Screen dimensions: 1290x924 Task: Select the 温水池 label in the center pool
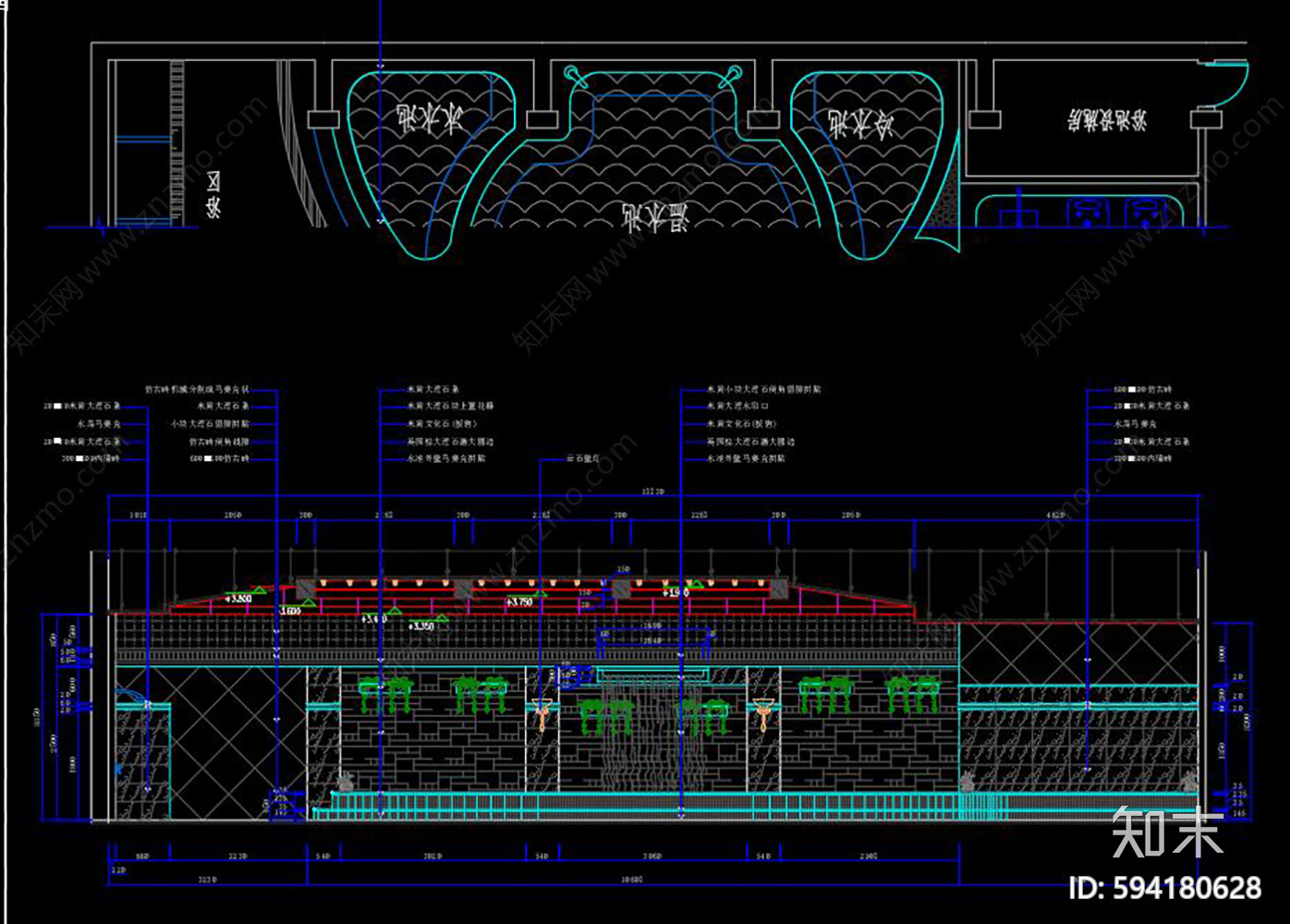654,217
